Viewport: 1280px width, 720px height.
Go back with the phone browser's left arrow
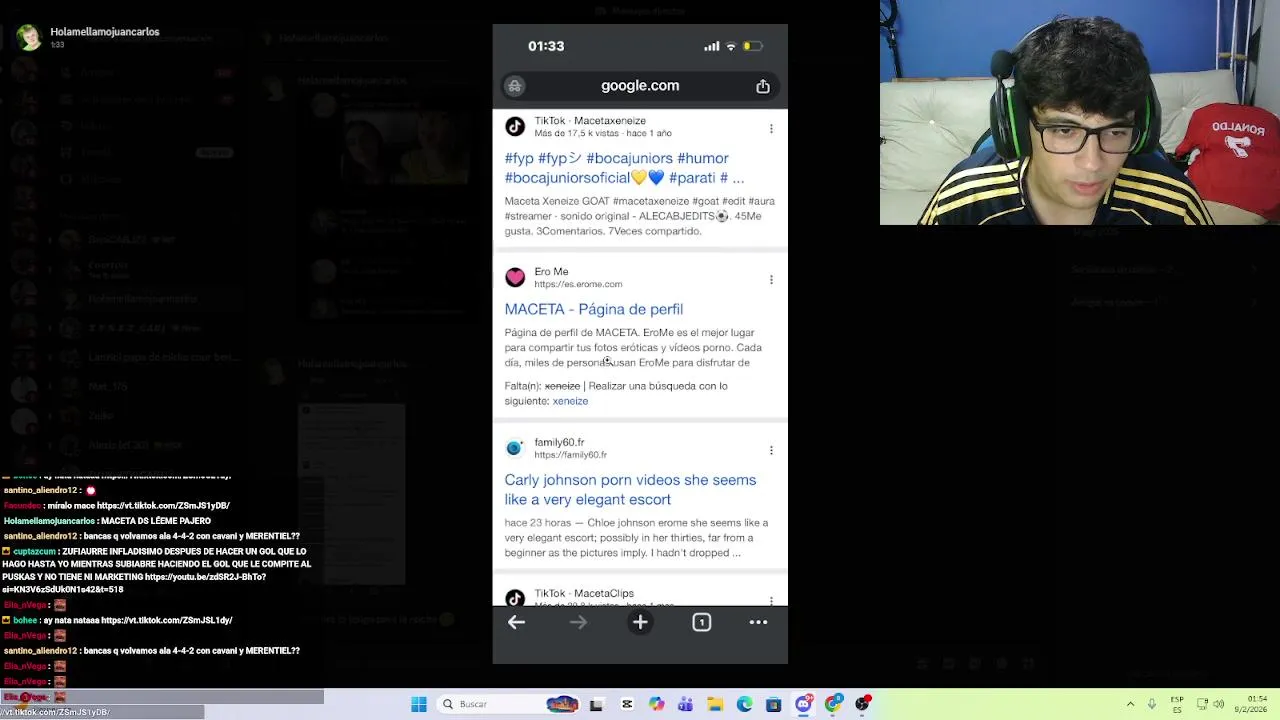point(516,622)
